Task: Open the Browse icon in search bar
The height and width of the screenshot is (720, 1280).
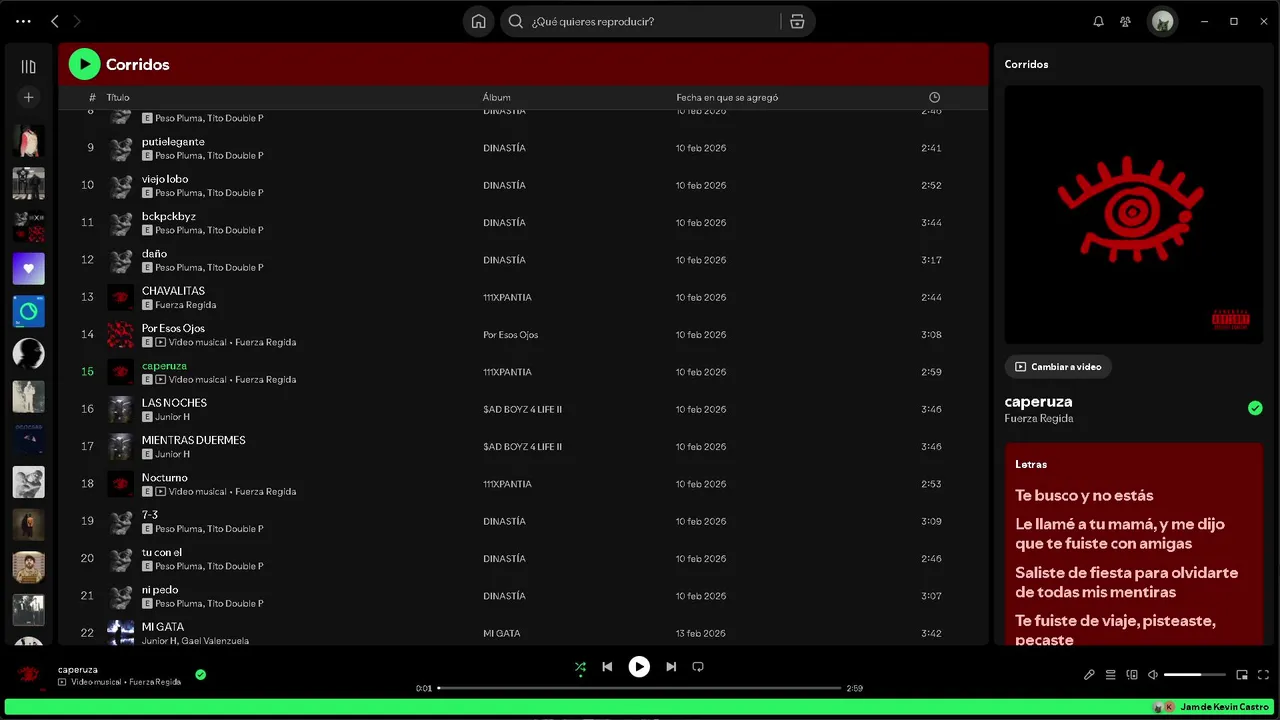Action: (x=797, y=21)
